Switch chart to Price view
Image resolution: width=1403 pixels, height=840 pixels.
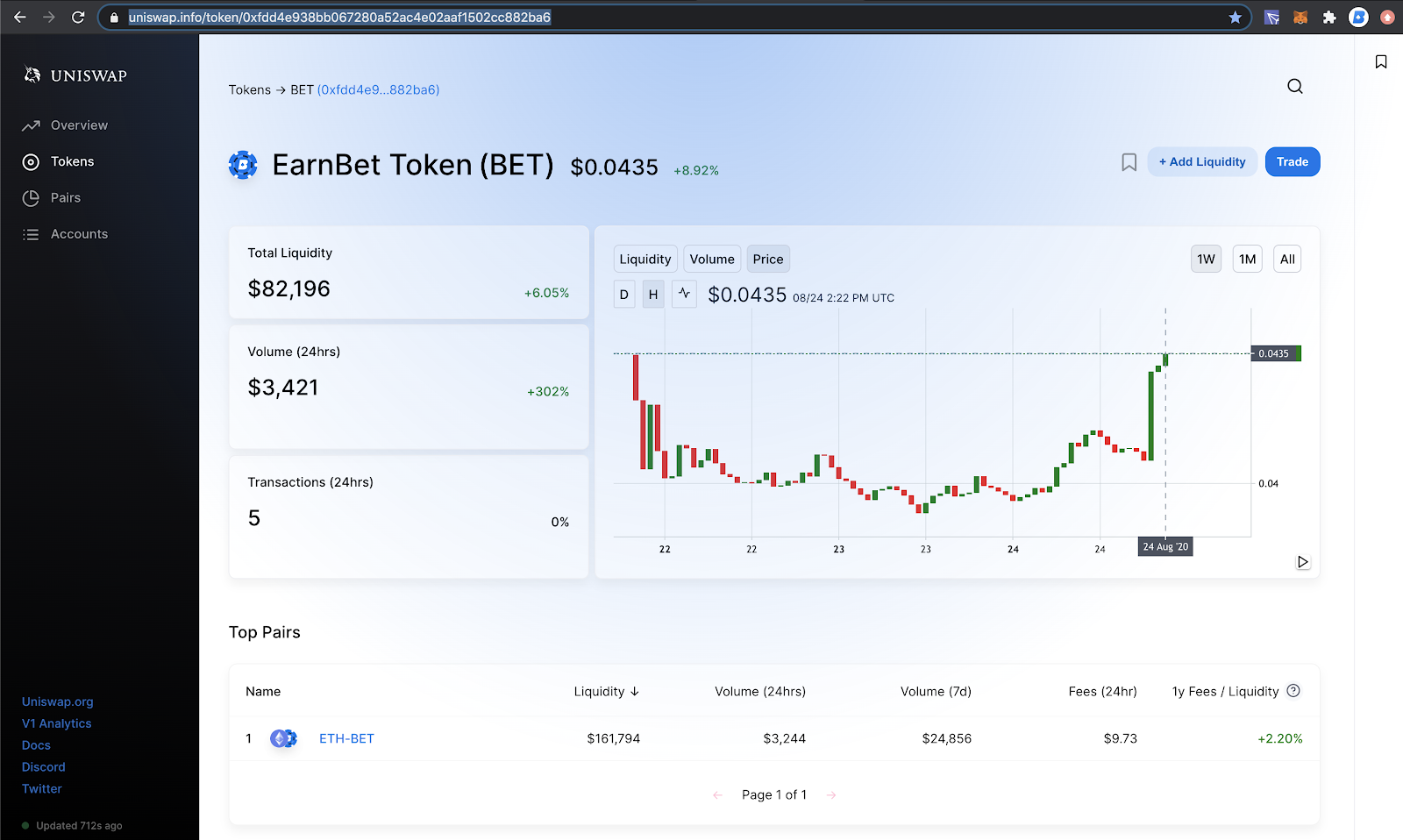coord(768,259)
